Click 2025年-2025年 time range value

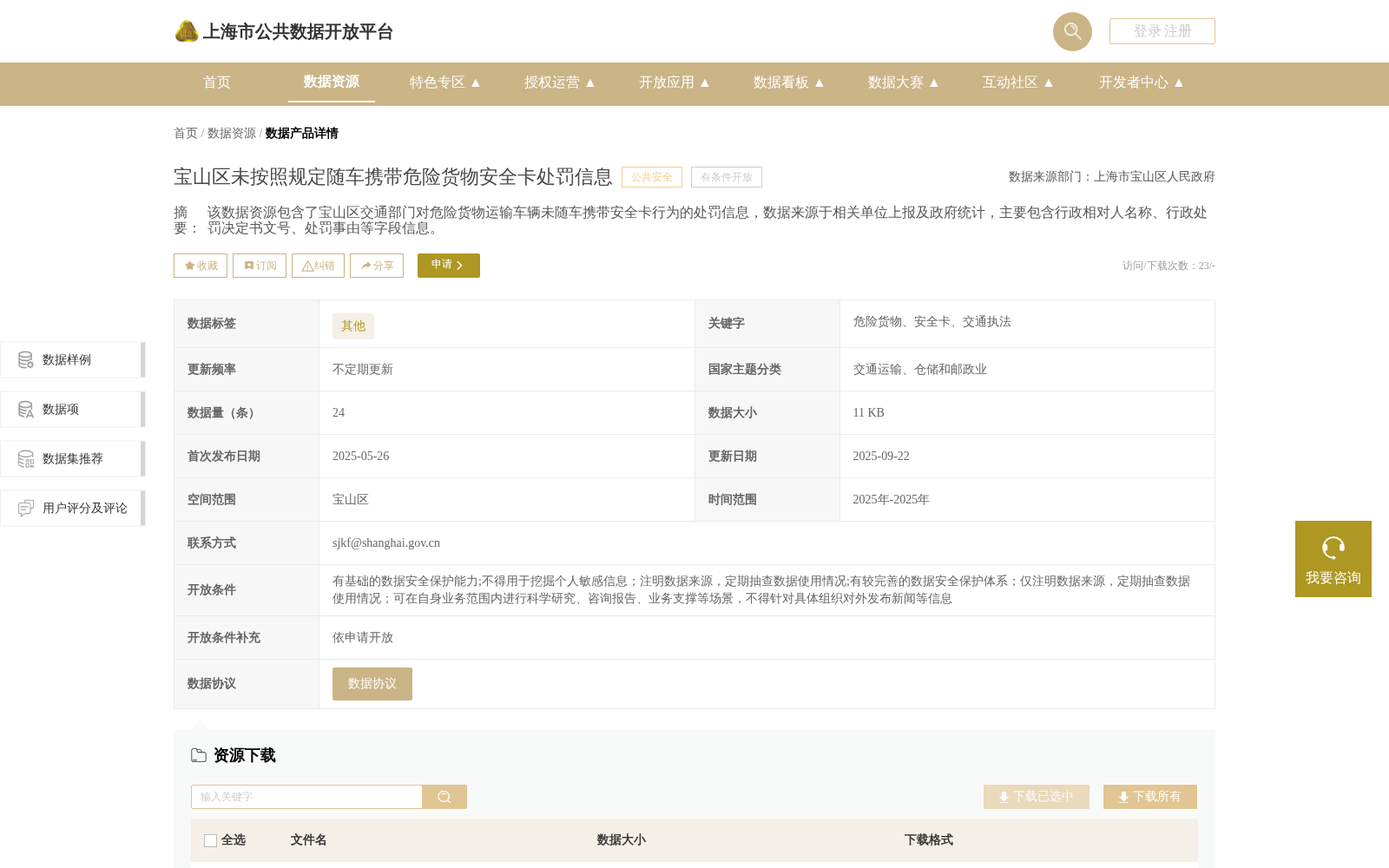tap(891, 500)
